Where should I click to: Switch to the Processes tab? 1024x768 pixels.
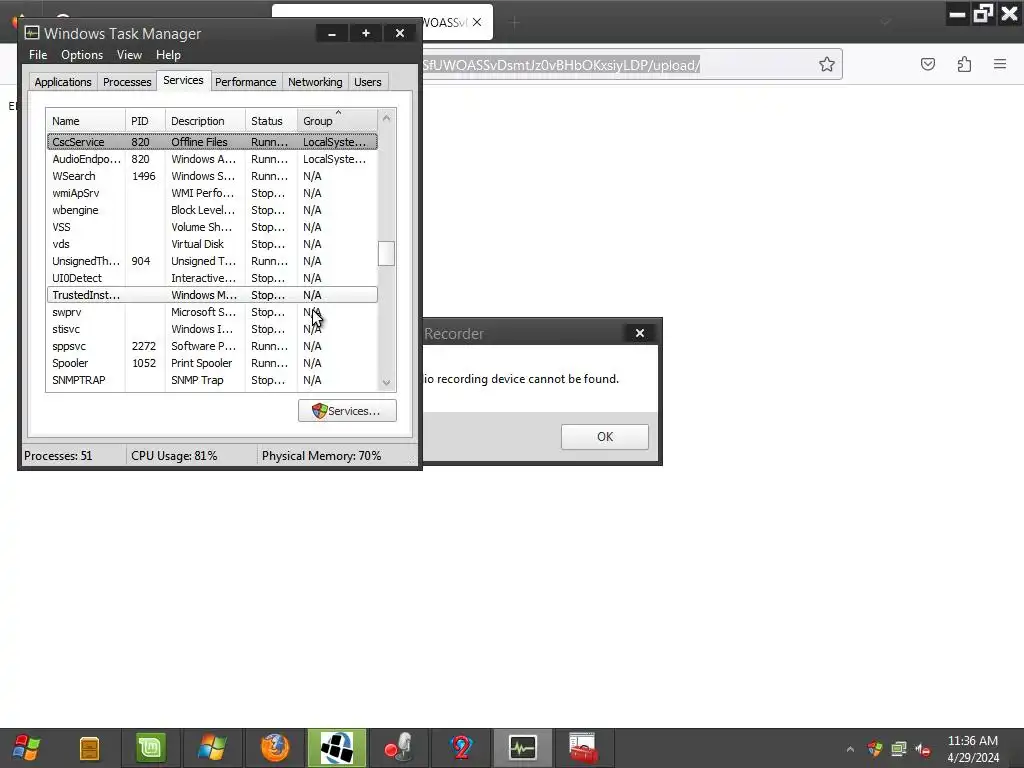[x=127, y=82]
